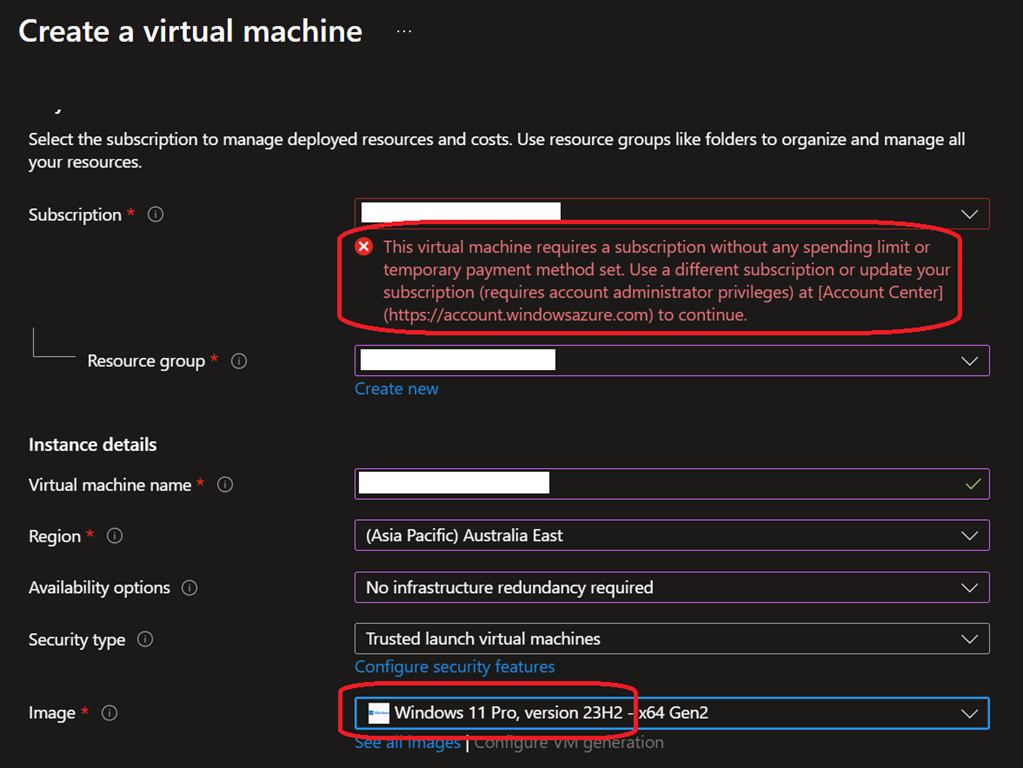Open the Availability options dropdown
This screenshot has width=1023, height=768.
968,588
